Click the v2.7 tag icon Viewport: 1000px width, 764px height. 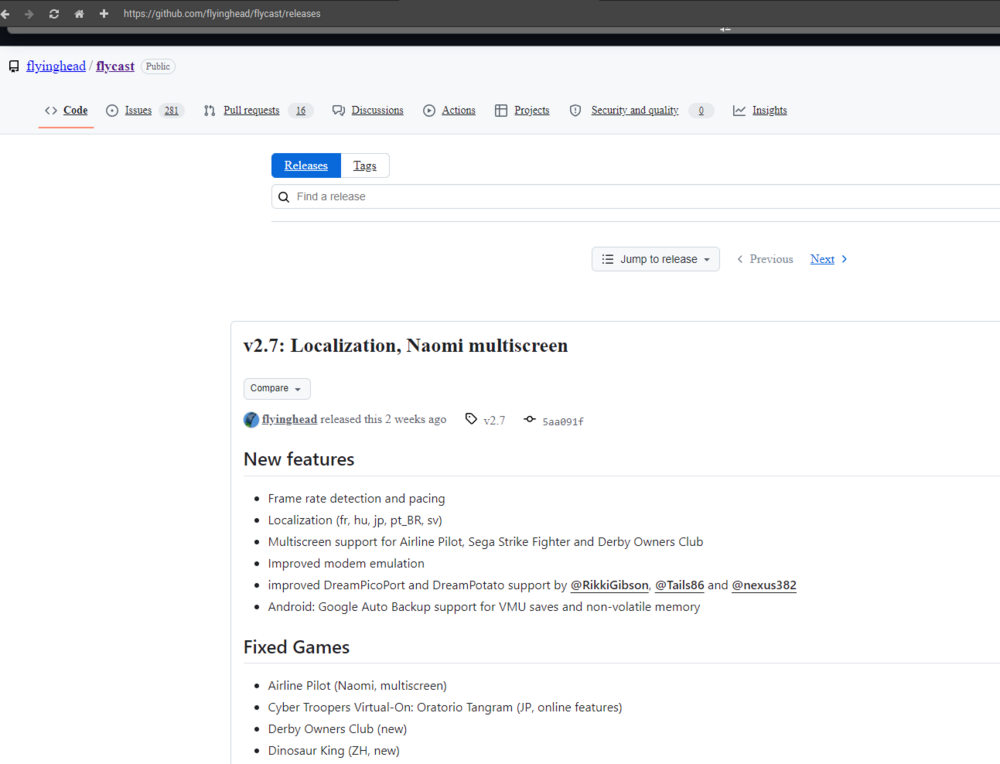(471, 419)
